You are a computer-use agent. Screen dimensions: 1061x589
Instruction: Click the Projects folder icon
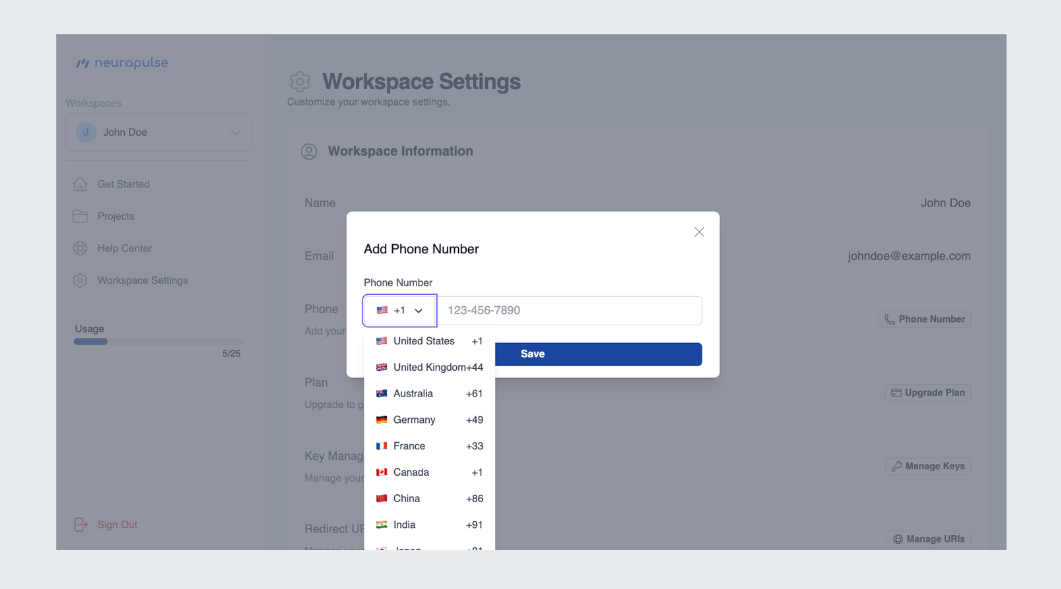[80, 216]
